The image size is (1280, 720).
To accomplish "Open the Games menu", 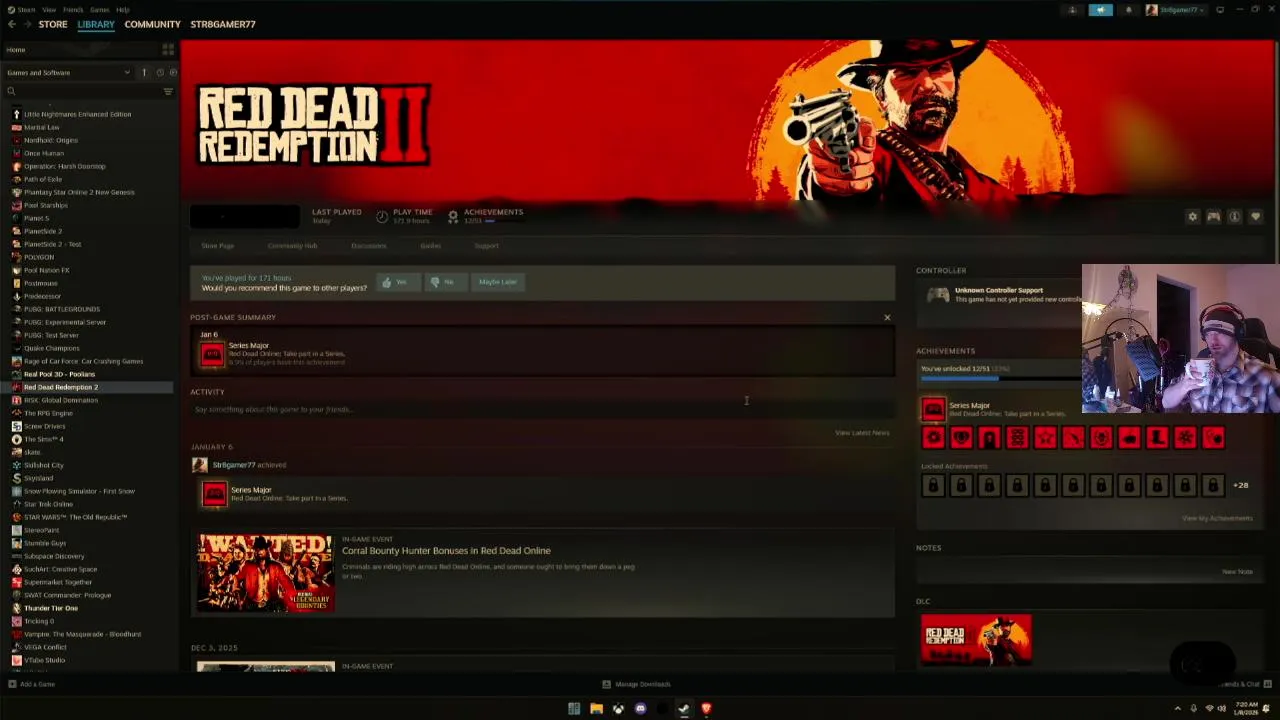I will click(99, 10).
